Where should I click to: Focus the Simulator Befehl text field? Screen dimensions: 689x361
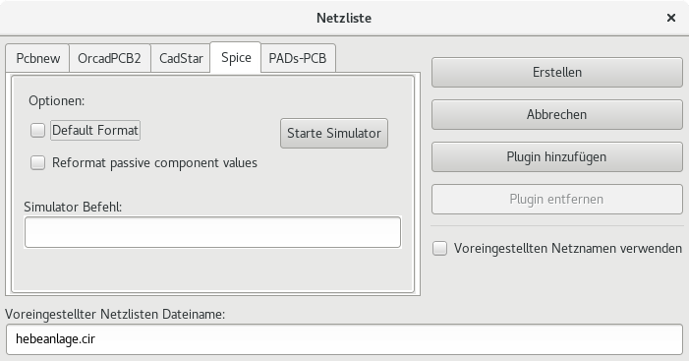click(213, 232)
